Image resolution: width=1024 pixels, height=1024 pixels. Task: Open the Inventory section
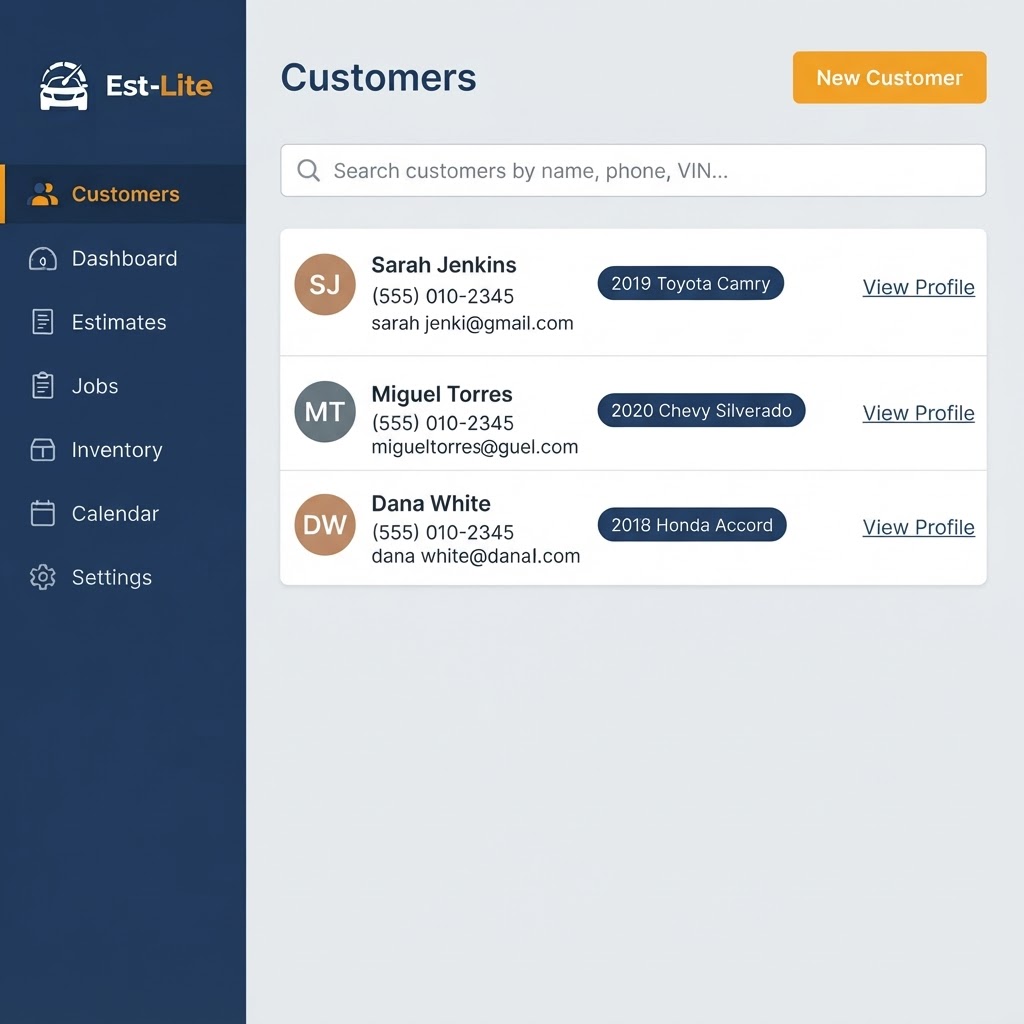tap(123, 449)
